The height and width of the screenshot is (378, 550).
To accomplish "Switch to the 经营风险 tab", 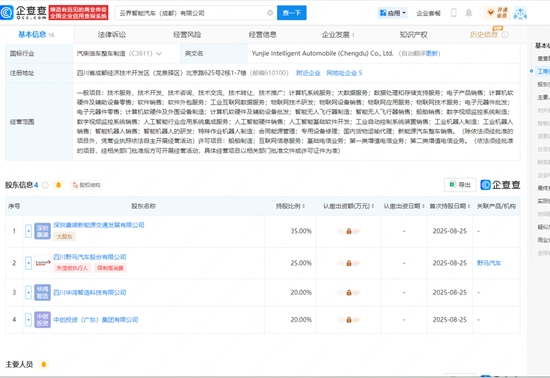I will 187,34.
